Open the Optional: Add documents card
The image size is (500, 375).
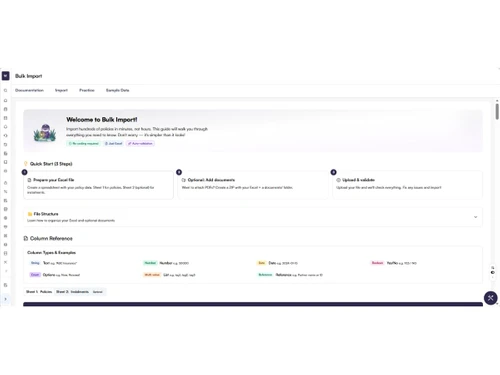(253, 185)
